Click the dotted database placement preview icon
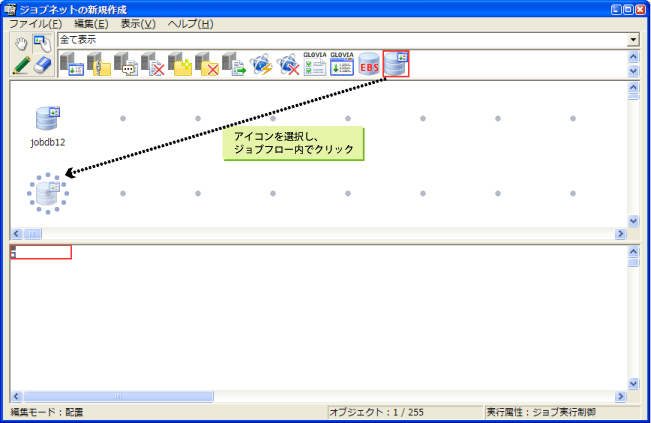 pos(48,193)
